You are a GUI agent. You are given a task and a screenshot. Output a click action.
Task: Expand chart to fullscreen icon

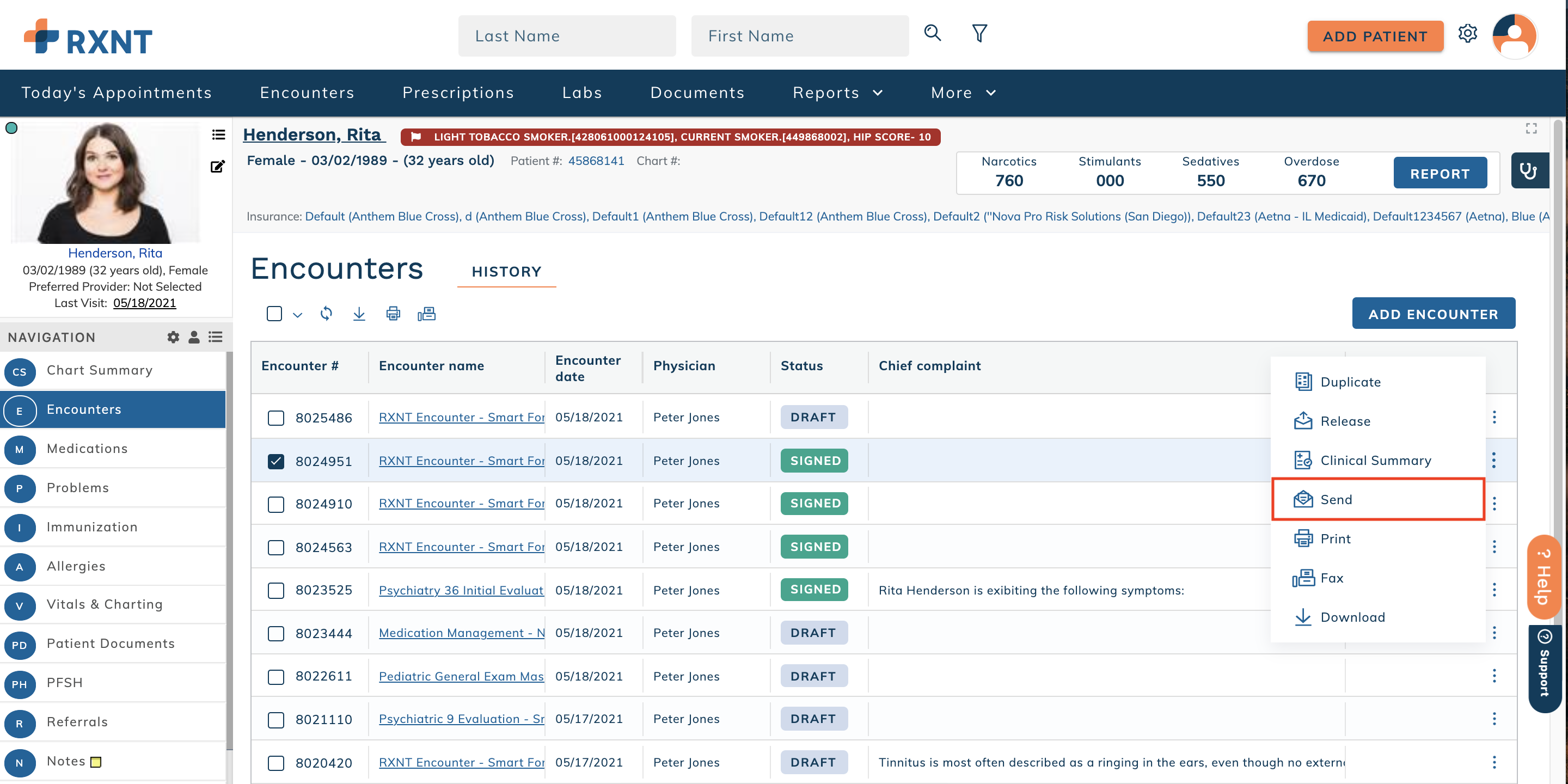[1531, 128]
